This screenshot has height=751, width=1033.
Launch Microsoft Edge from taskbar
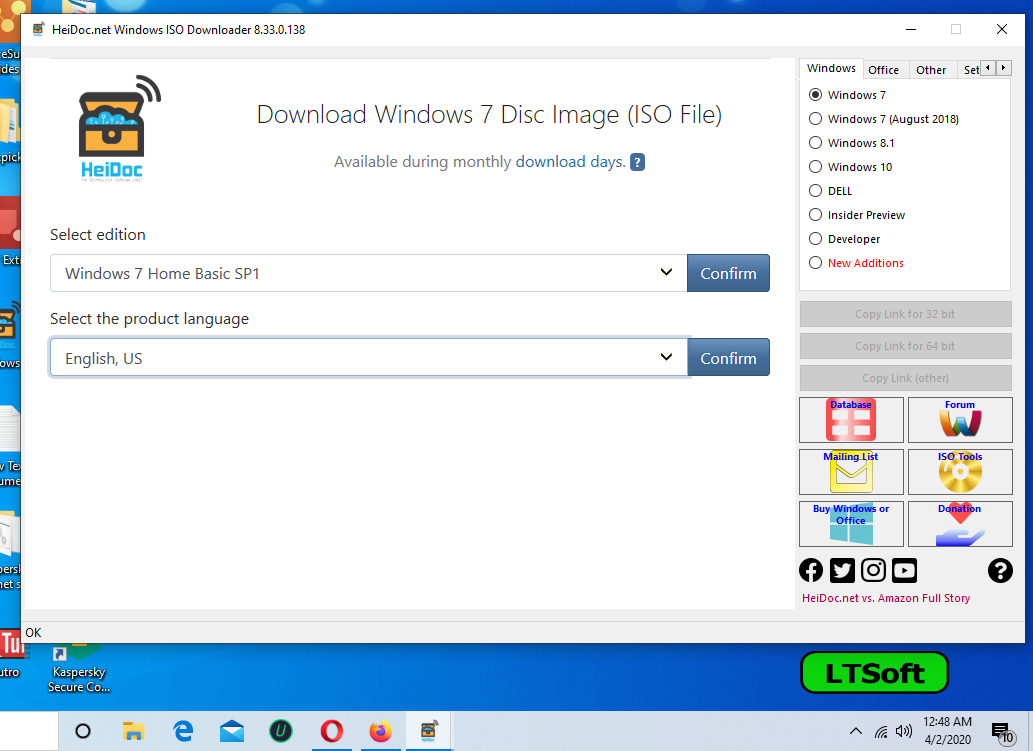[182, 731]
